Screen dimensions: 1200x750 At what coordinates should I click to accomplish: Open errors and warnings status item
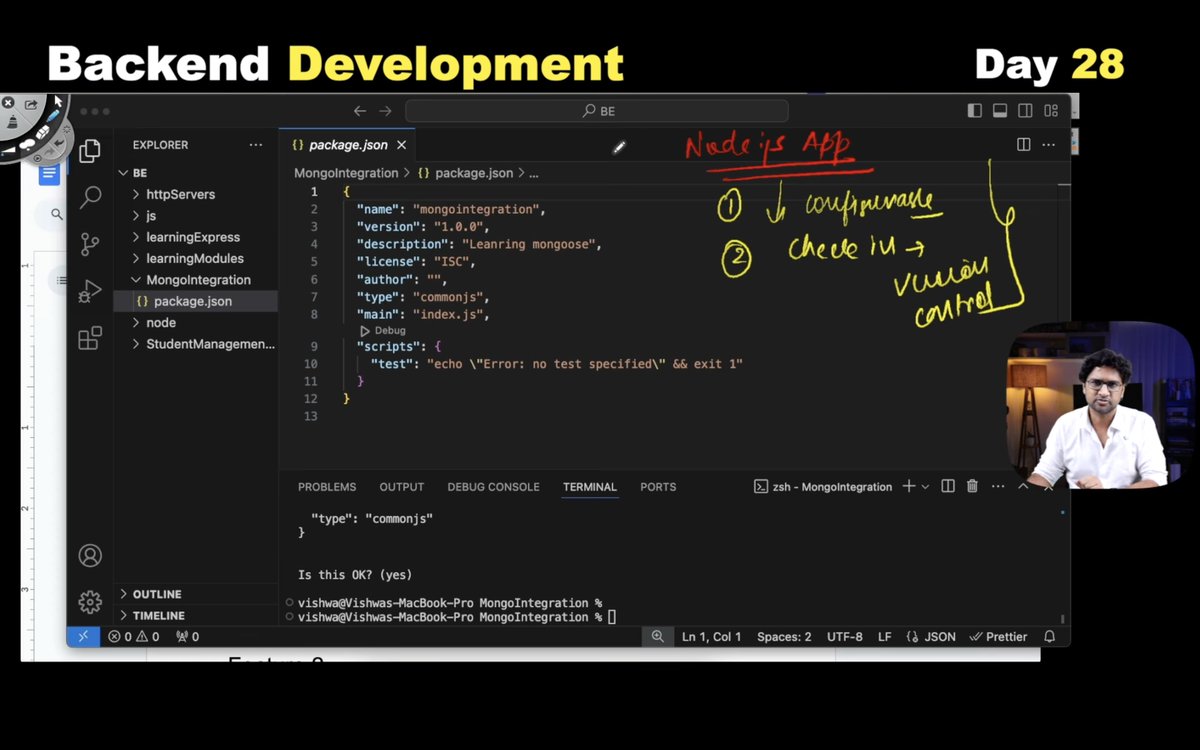134,637
